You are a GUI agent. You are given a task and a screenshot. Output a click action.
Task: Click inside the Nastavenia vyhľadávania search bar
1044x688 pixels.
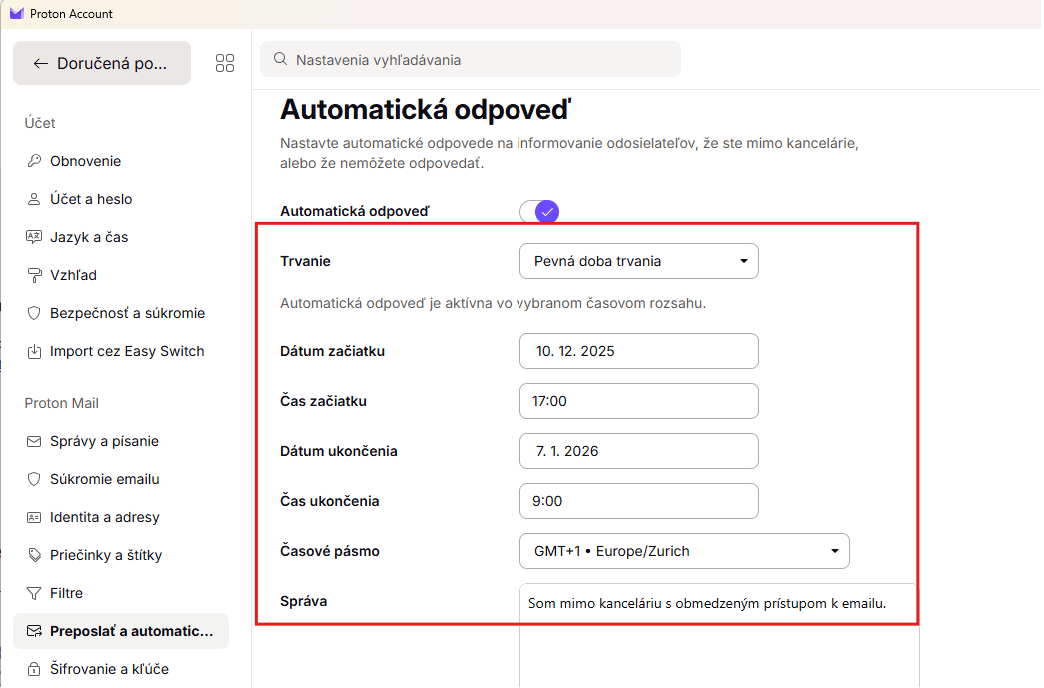(x=470, y=59)
